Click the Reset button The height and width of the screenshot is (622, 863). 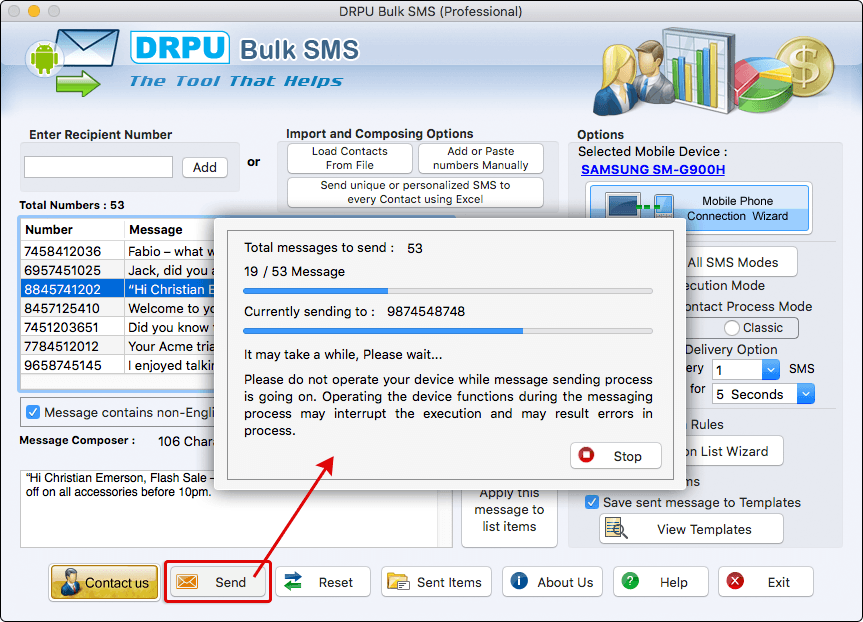coord(323,582)
